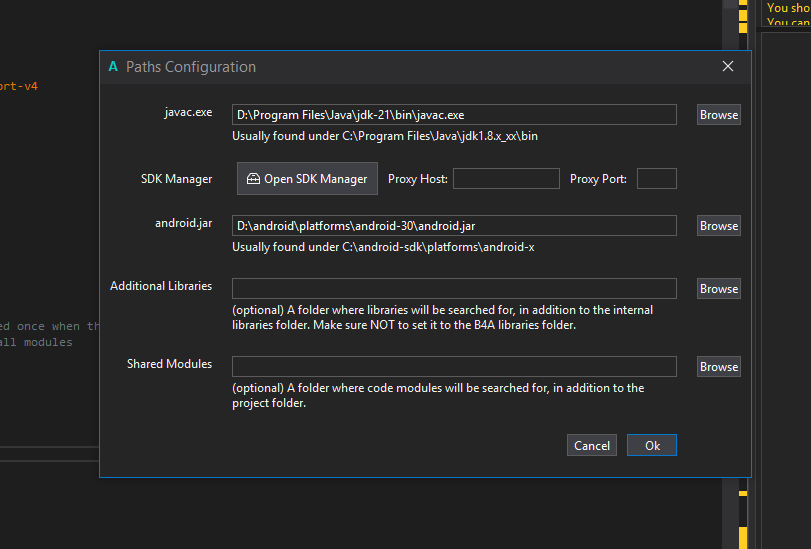Click the javac.exe label text
The image size is (811, 549).
[188, 112]
